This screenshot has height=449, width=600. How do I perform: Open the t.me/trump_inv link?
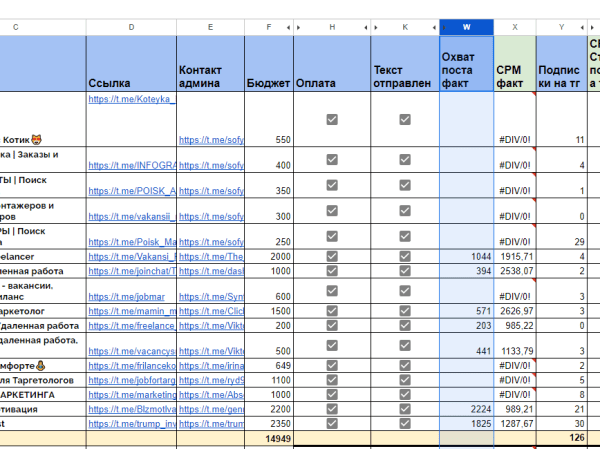pos(132,424)
